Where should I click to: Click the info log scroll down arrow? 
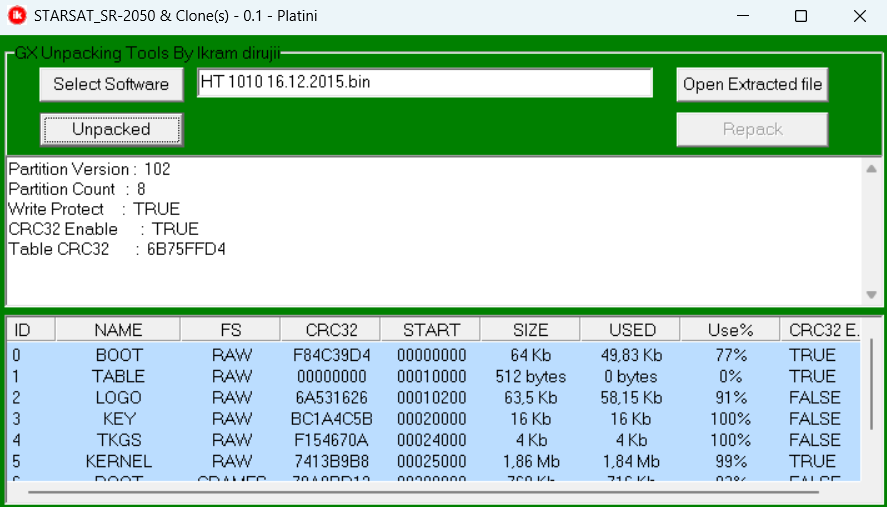(871, 295)
